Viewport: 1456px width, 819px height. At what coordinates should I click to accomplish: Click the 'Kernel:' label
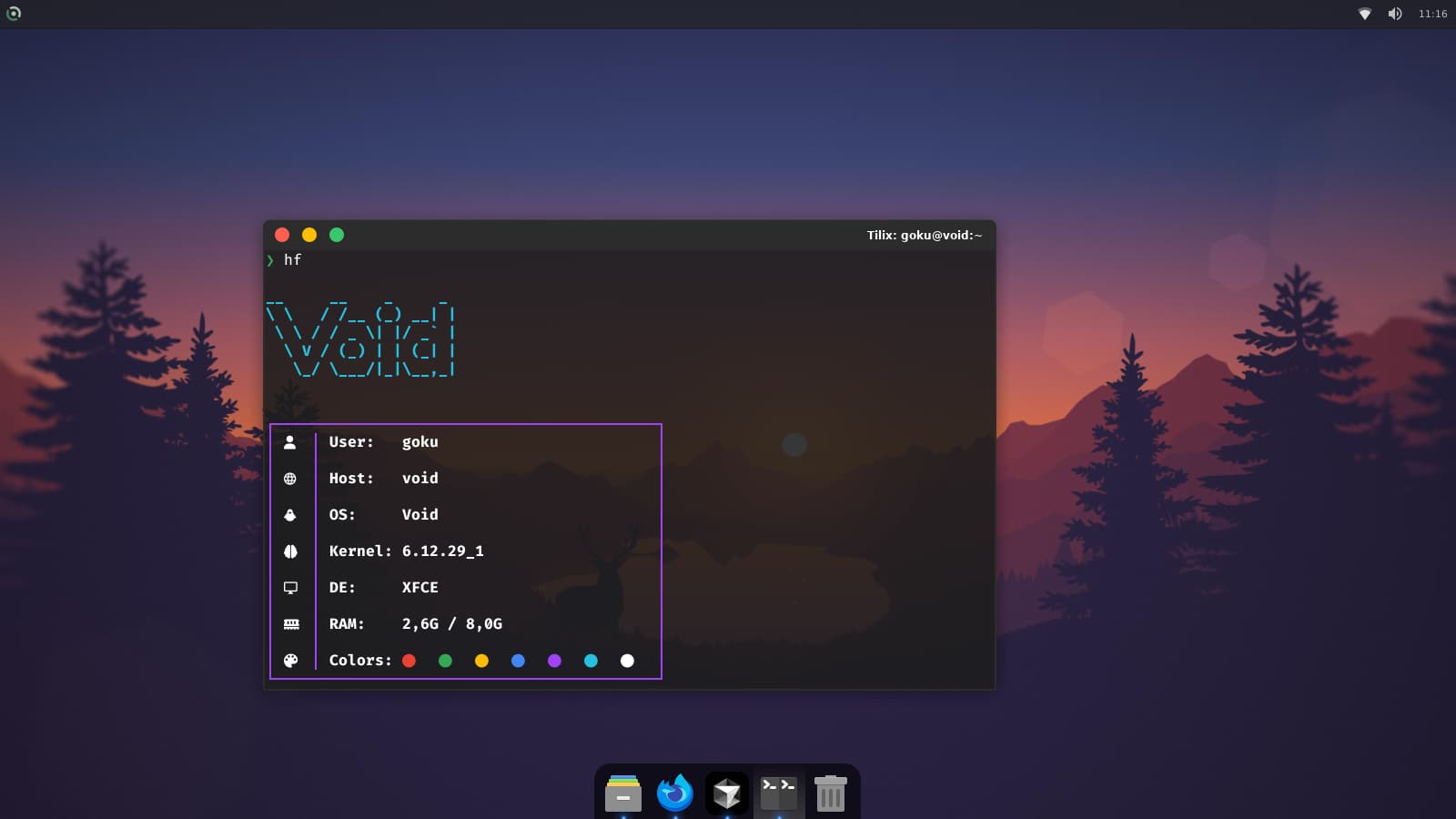(x=360, y=551)
